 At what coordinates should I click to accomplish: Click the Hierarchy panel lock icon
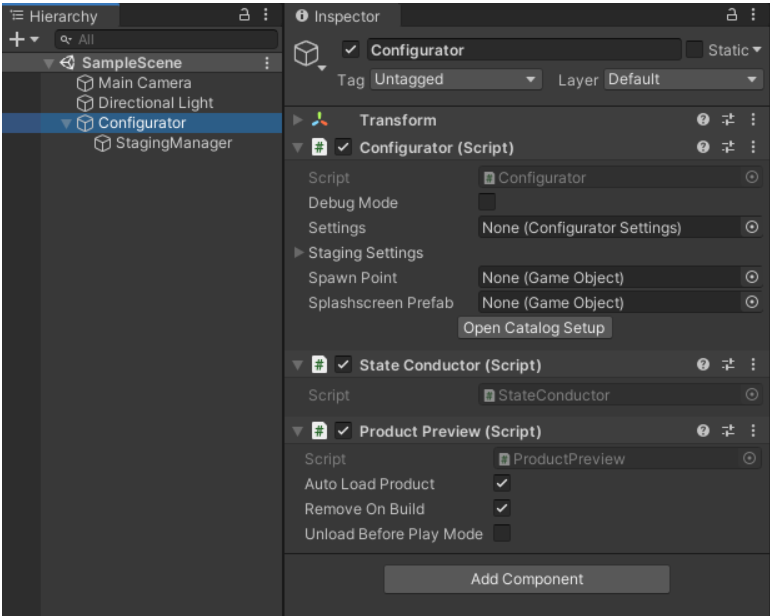coord(244,16)
